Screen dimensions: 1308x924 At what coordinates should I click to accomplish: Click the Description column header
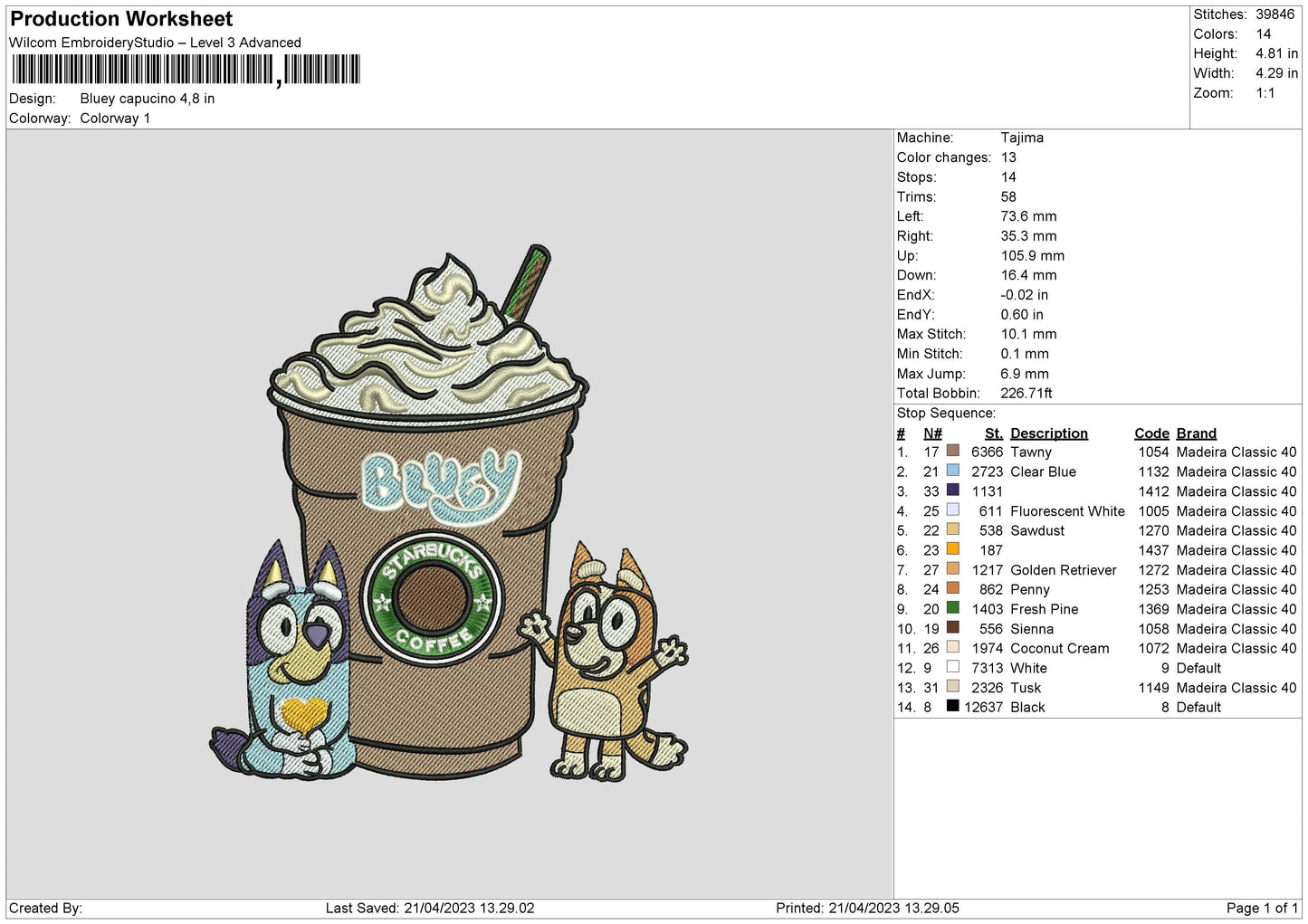tap(1048, 433)
